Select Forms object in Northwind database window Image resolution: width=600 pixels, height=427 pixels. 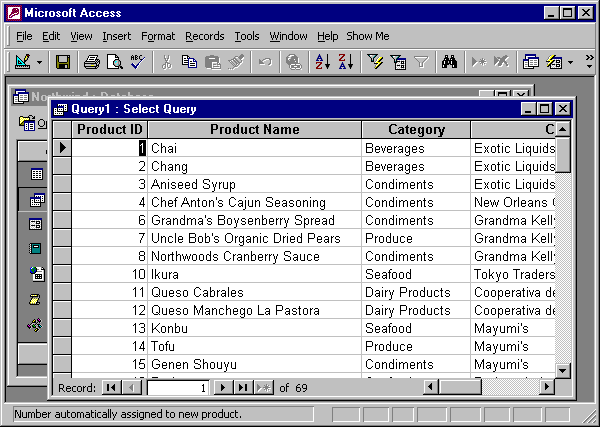click(x=36, y=224)
